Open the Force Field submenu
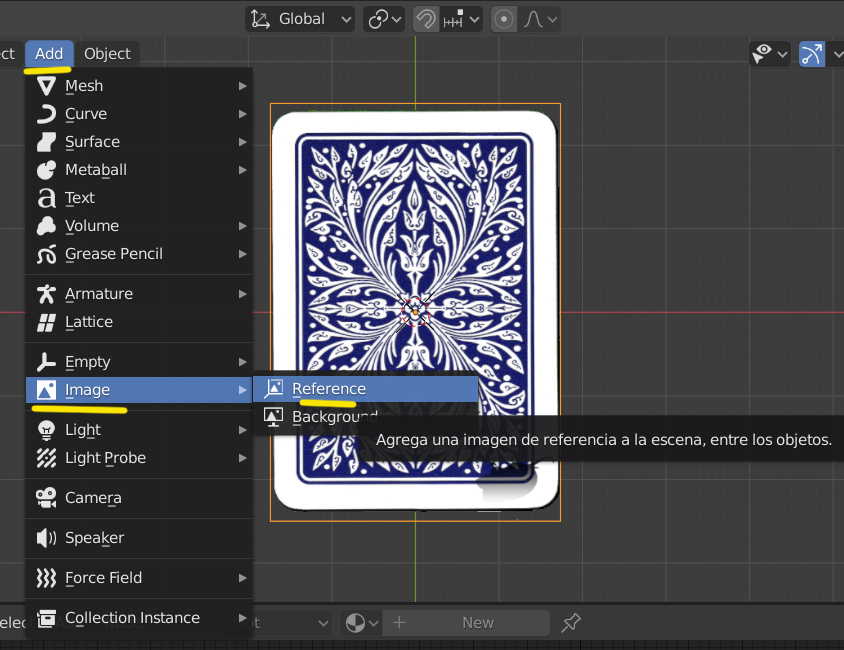This screenshot has width=844, height=650. (x=139, y=578)
